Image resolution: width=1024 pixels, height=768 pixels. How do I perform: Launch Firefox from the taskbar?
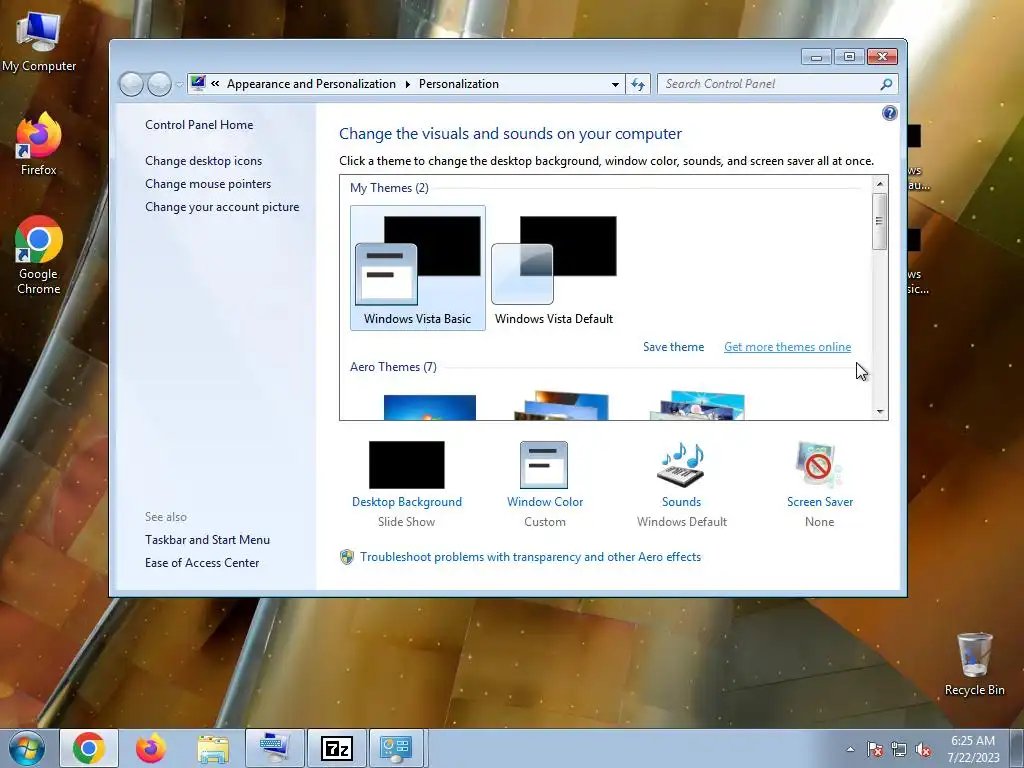tap(151, 748)
